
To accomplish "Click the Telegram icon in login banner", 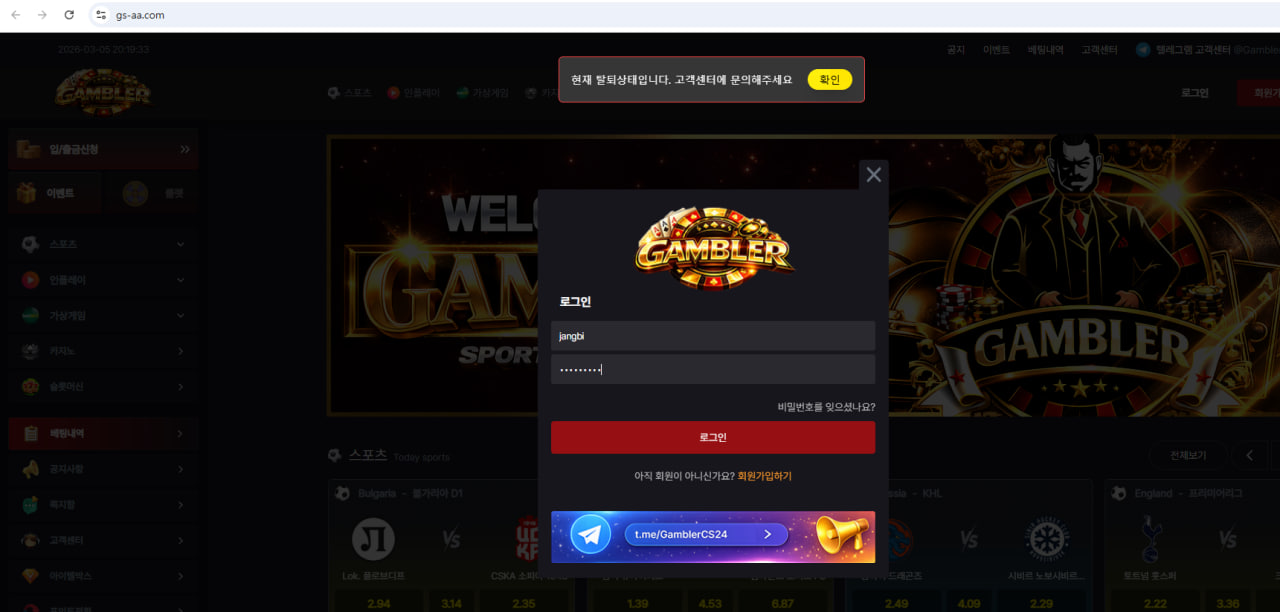I will 591,535.
